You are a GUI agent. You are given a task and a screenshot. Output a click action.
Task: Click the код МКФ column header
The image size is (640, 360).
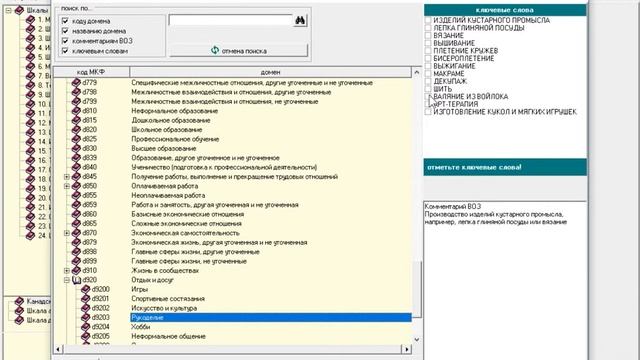click(x=91, y=72)
